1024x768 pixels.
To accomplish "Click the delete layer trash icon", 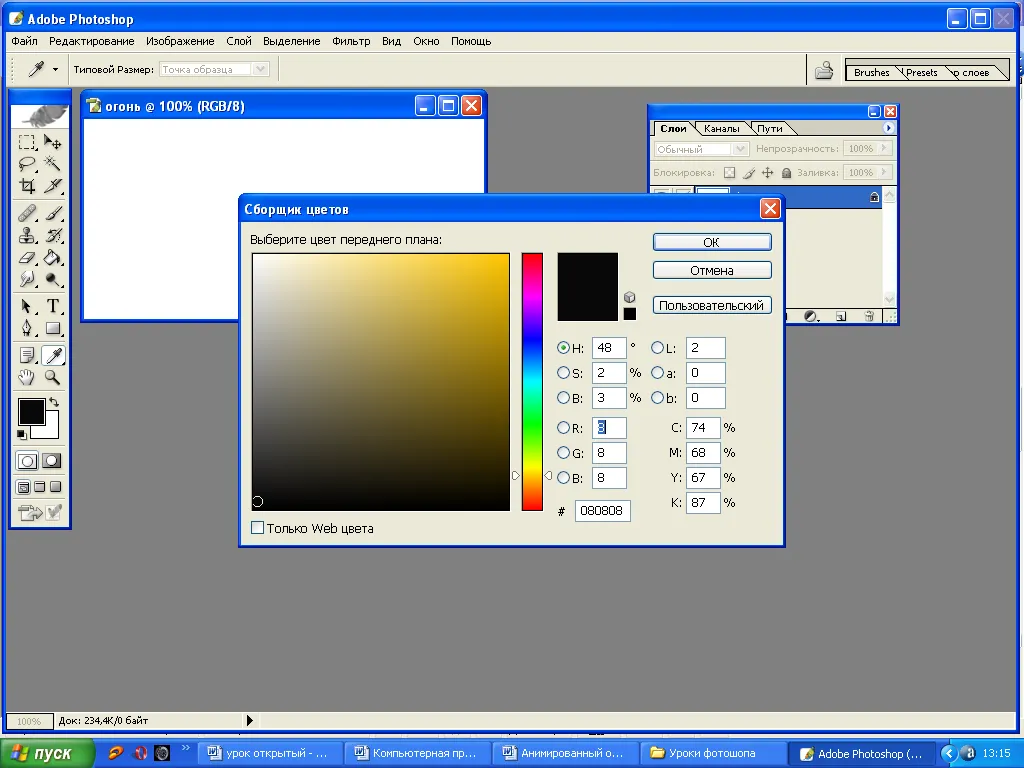I will coord(869,316).
